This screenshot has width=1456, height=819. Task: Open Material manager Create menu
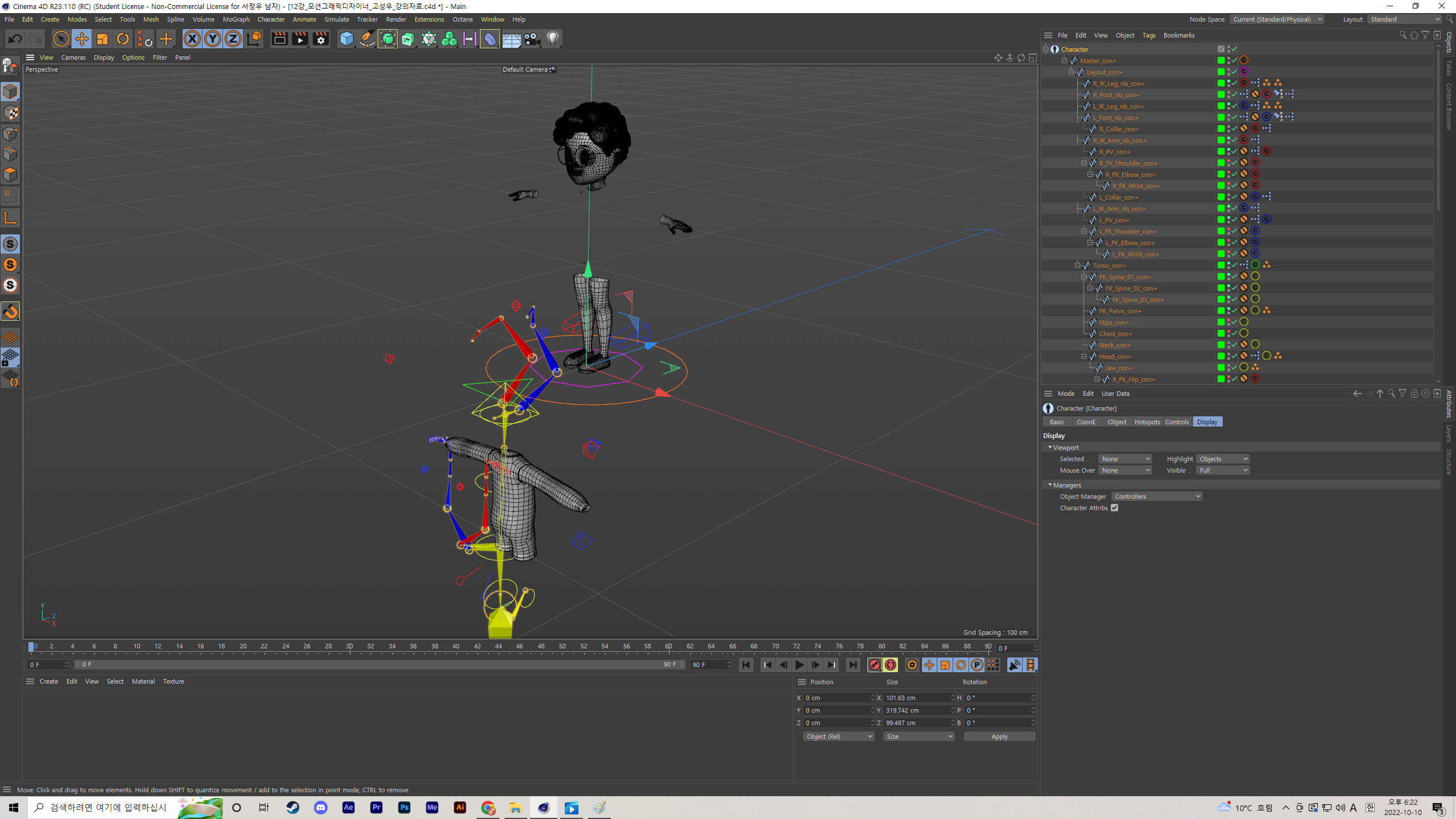point(49,681)
